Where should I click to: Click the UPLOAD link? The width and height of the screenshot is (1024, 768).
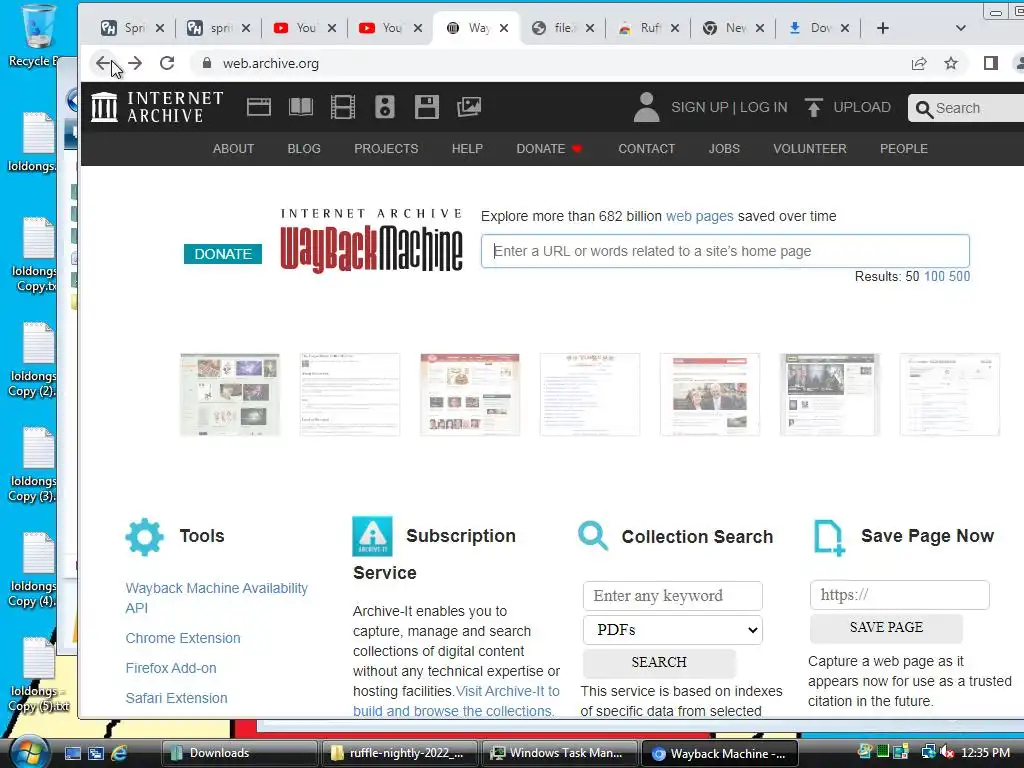click(861, 107)
